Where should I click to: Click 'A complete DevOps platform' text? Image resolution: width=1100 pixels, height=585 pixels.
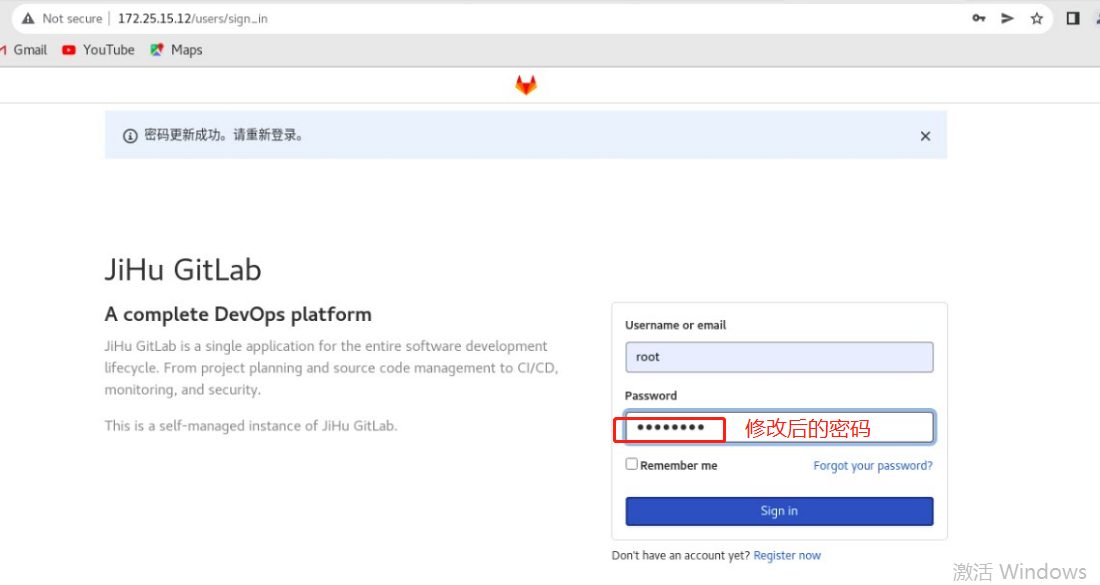(x=238, y=314)
